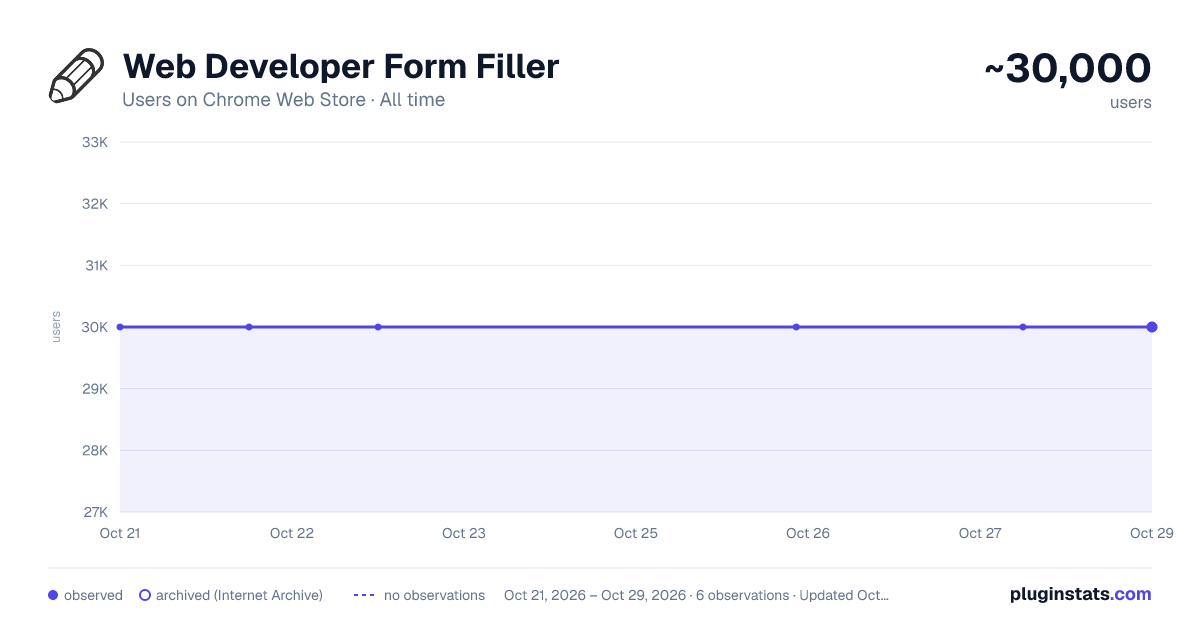Viewport: 1200px width, 630px height.
Task: Click the pencil extension logo icon
Action: pyautogui.click(x=77, y=75)
